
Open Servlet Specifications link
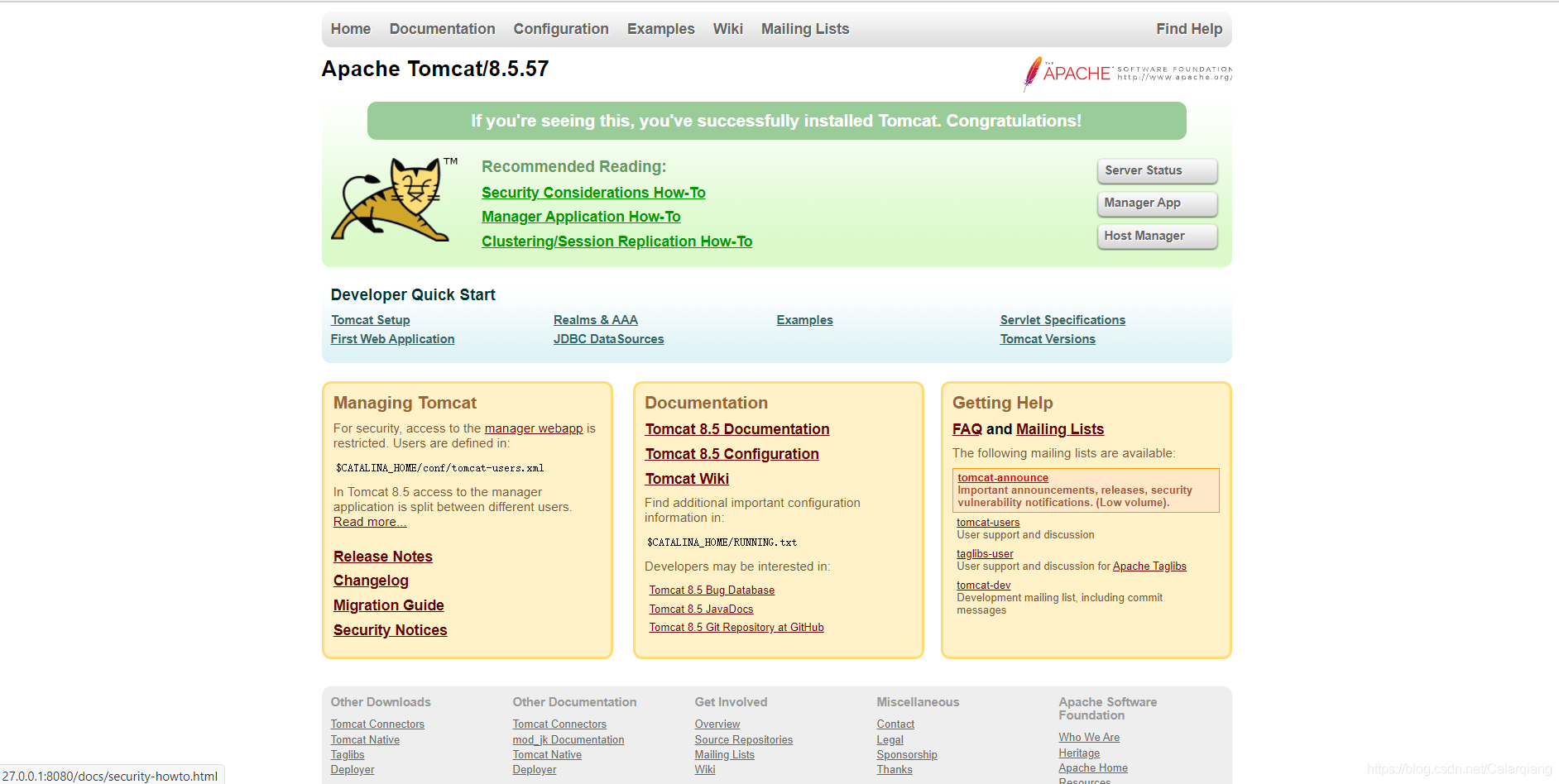[x=1063, y=320]
